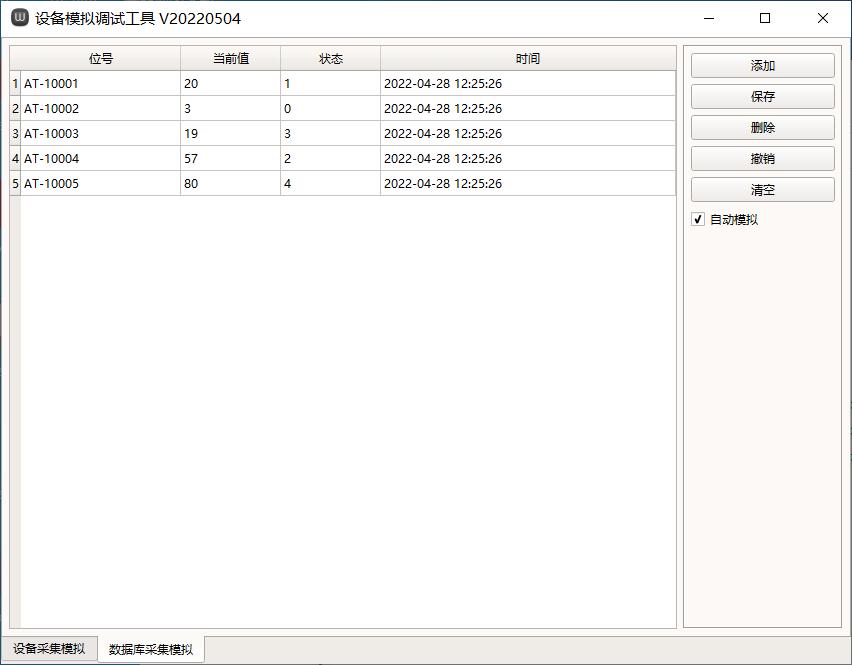Select the 数据库采集模拟 tab
This screenshot has width=852, height=665.
pos(151,650)
